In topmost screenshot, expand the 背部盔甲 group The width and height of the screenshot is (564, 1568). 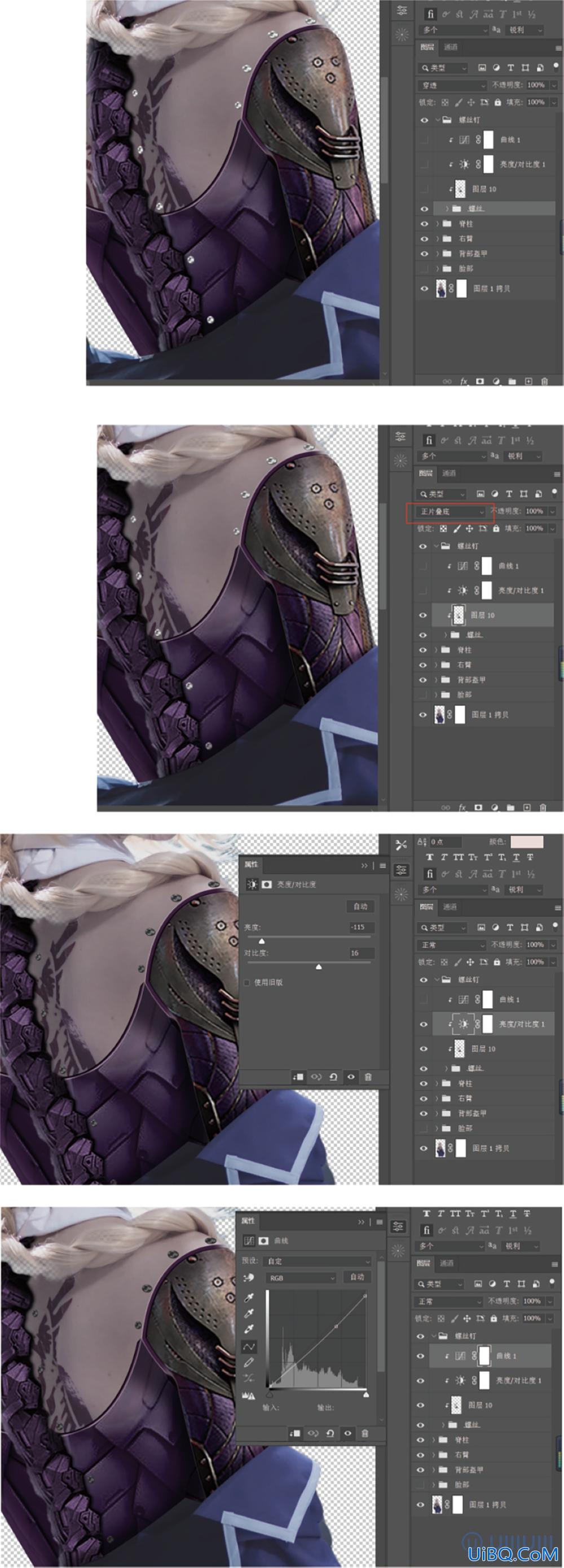437,254
